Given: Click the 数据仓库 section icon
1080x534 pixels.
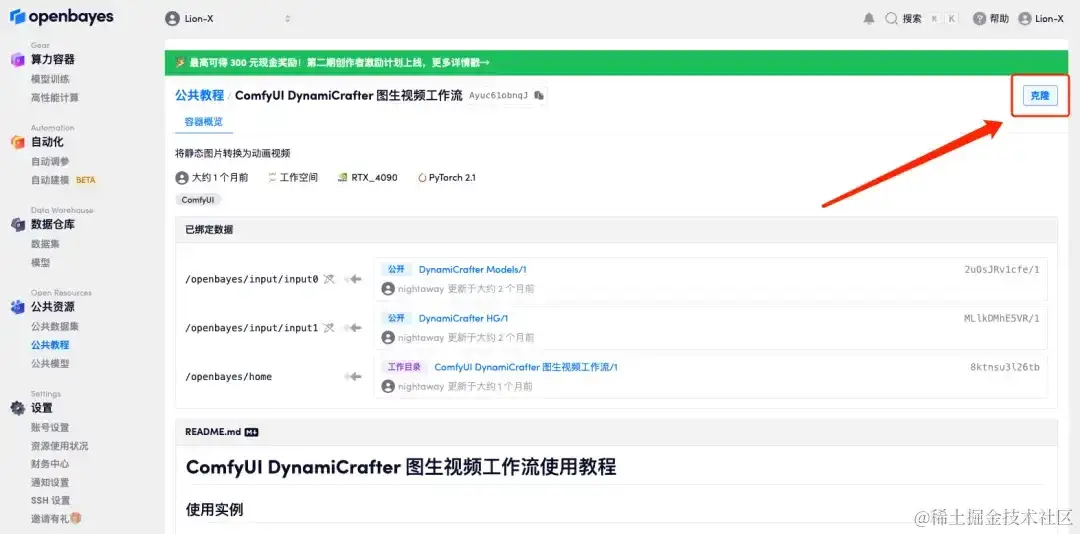Looking at the screenshot, I should coord(17,225).
